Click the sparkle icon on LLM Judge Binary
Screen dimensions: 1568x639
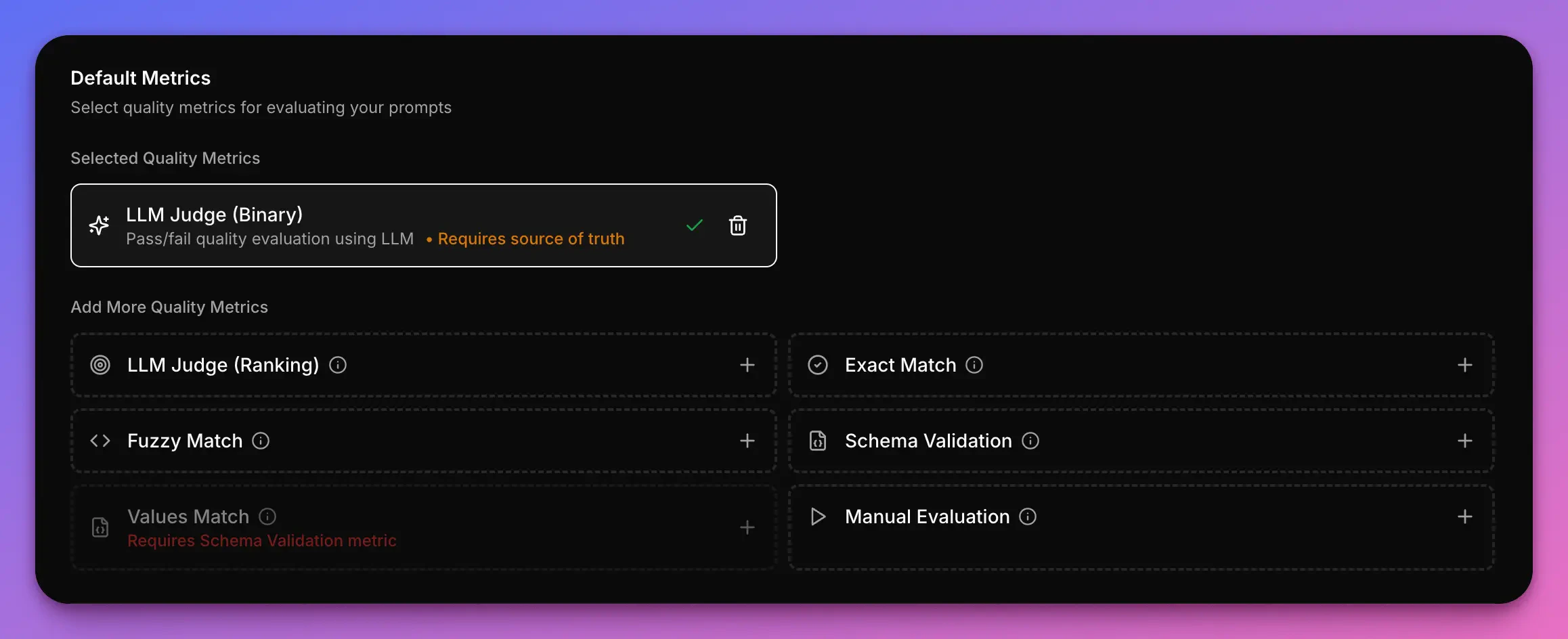click(x=100, y=225)
